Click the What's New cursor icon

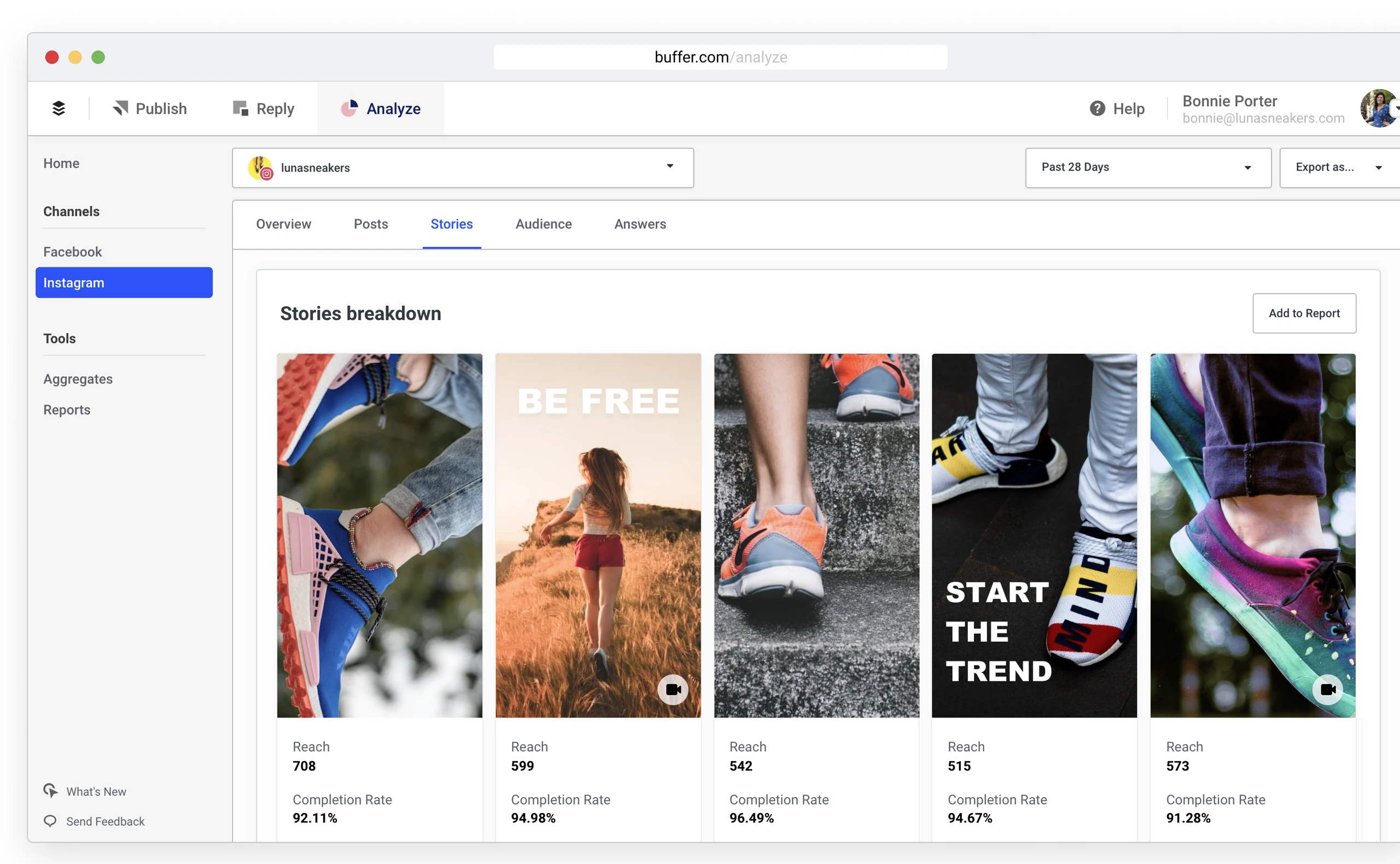point(50,791)
